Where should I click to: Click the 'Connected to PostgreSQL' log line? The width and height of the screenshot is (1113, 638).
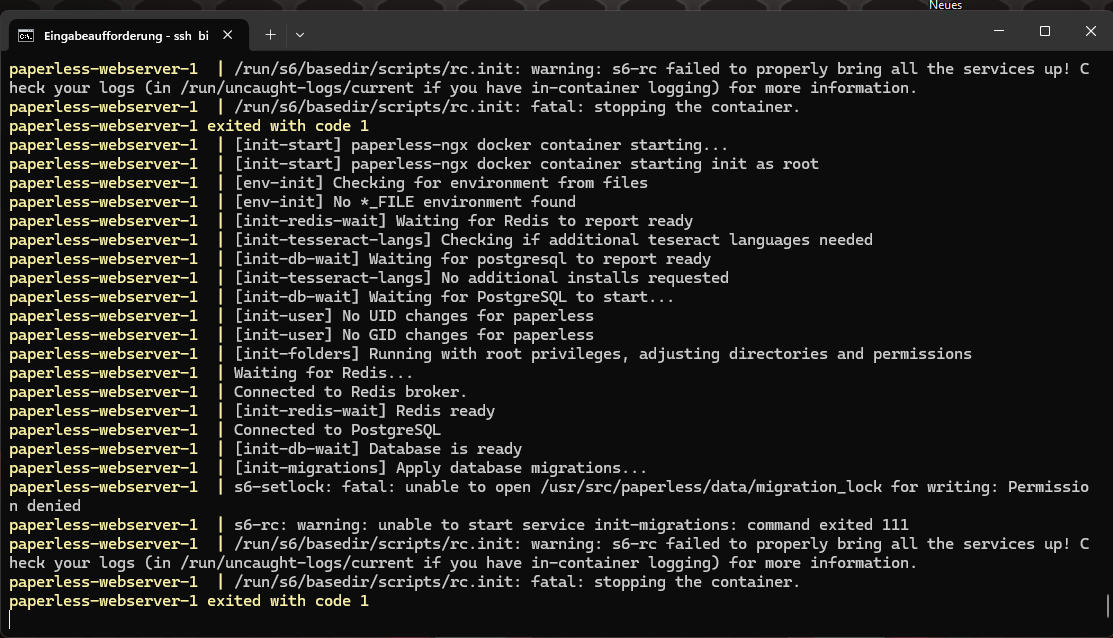tap(350, 429)
